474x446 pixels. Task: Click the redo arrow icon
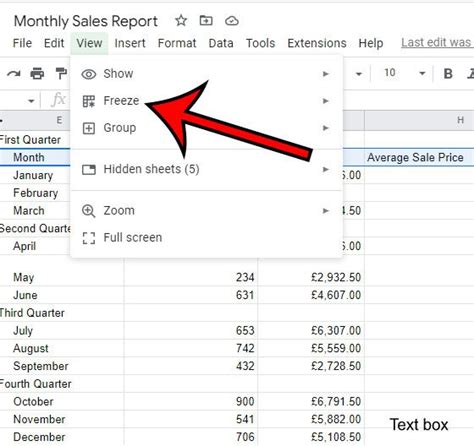[x=14, y=73]
